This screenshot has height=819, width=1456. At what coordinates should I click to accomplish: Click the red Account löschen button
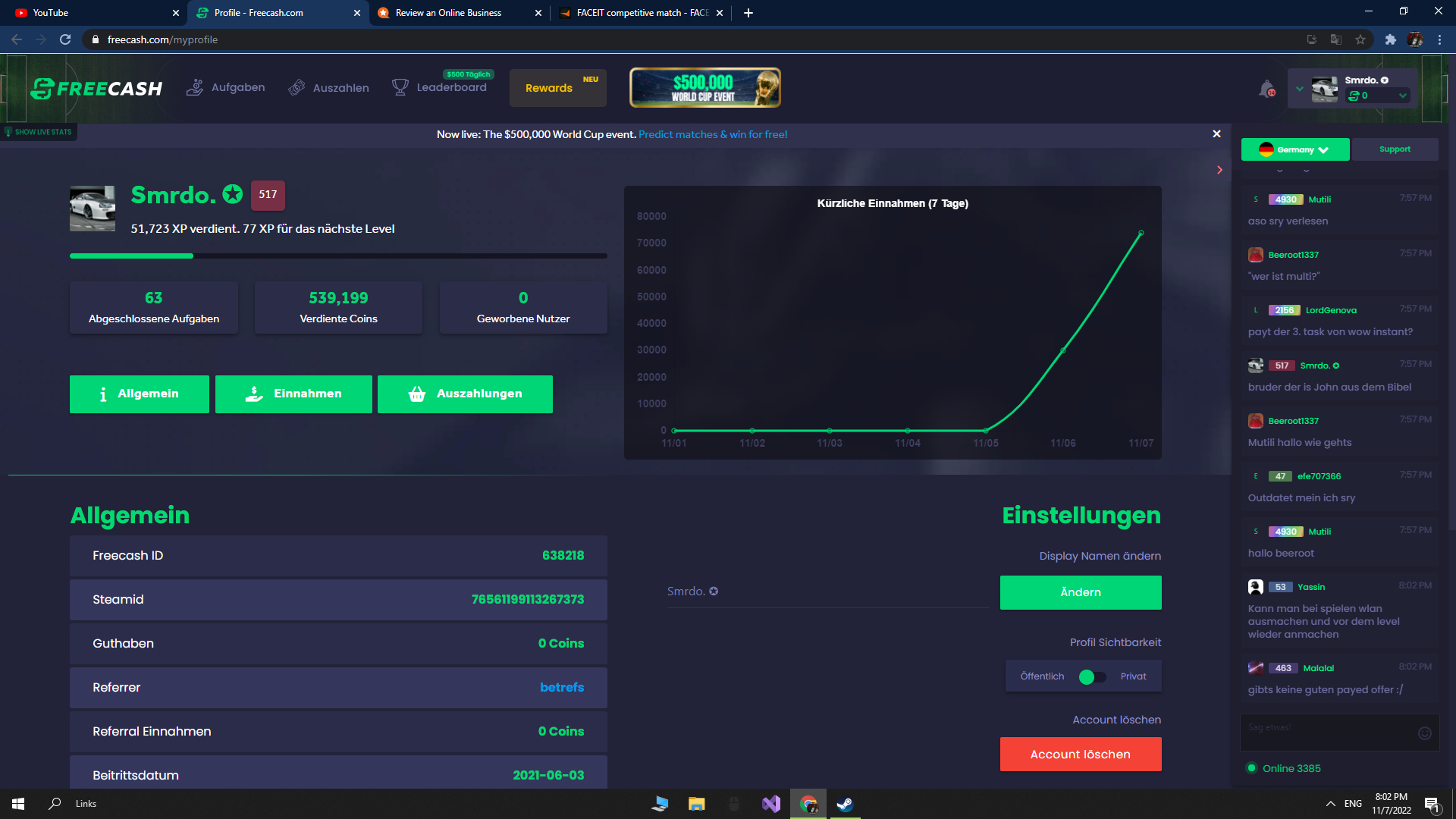1080,754
